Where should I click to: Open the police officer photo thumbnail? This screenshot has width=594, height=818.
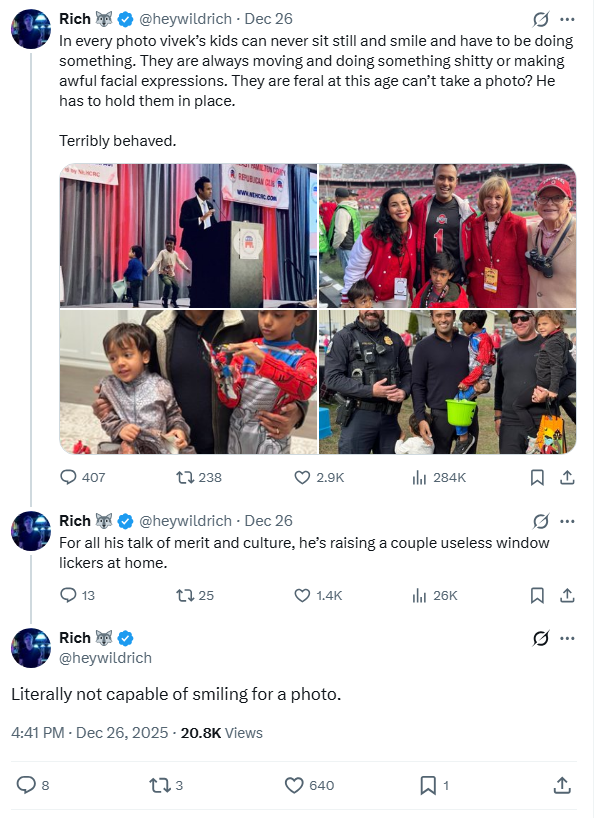pos(447,382)
